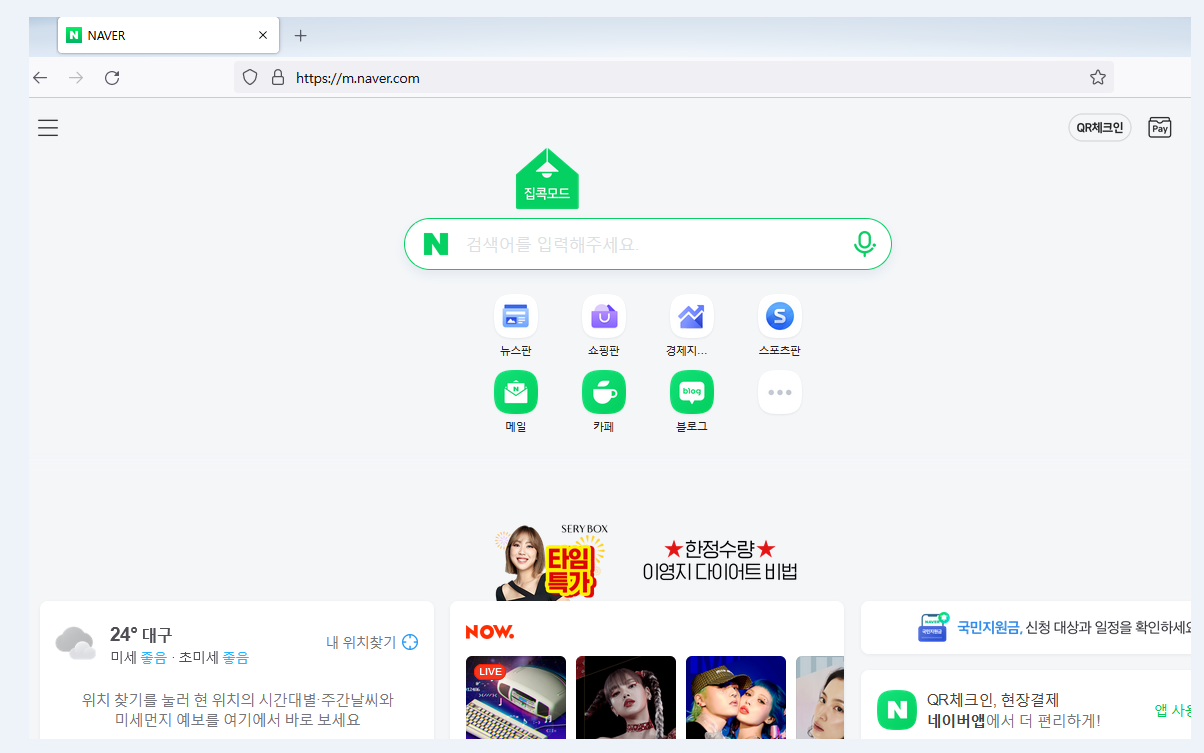1204x753 pixels.
Task: Open a new browser tab
Action: point(300,35)
